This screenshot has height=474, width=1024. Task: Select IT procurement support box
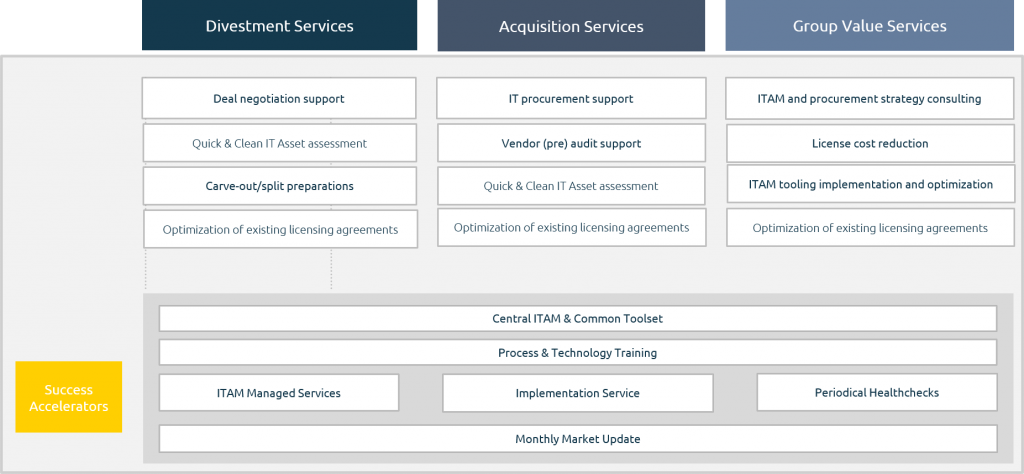571,99
